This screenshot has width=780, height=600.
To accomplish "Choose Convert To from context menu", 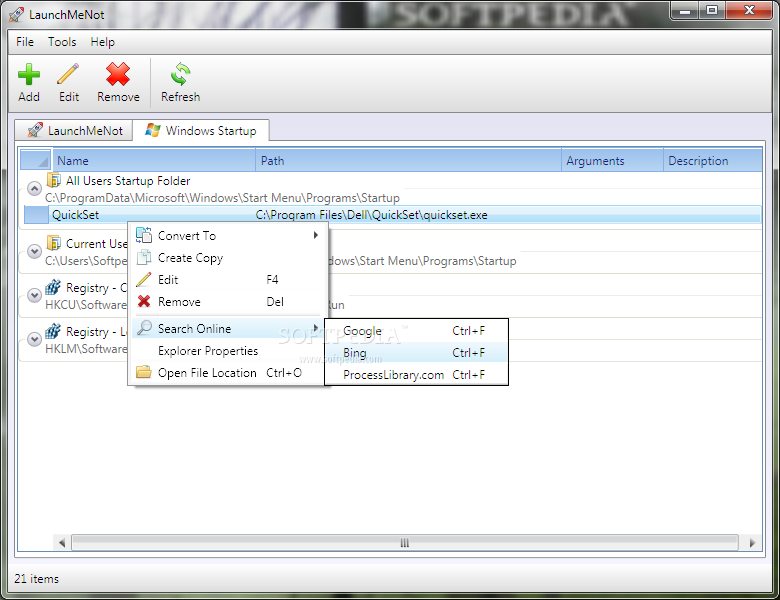I will tap(228, 235).
